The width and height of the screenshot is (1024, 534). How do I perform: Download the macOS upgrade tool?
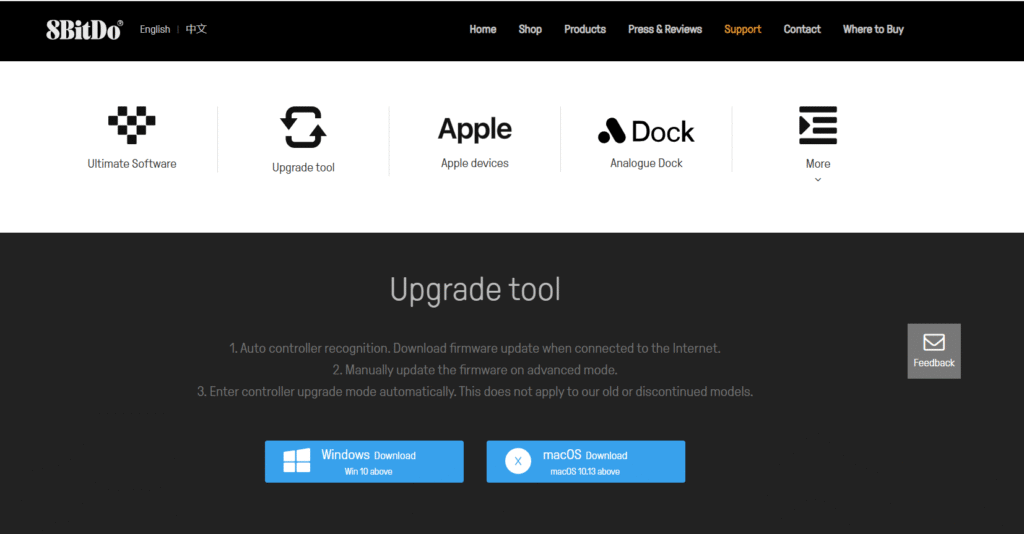point(586,462)
